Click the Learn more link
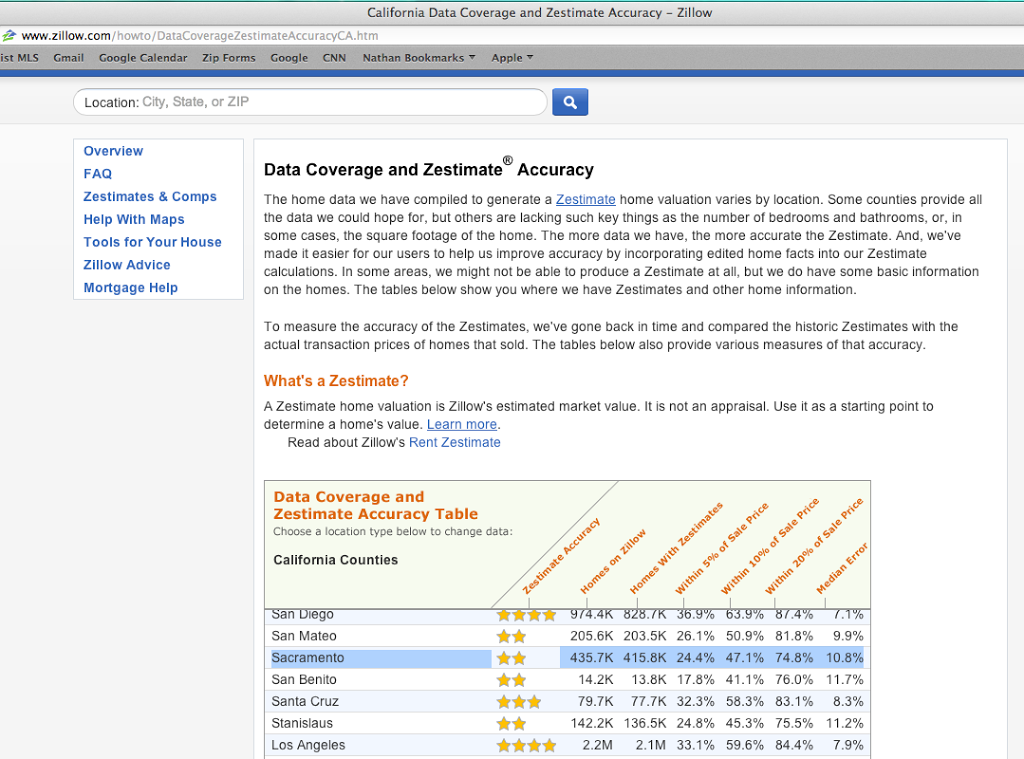 [x=462, y=425]
